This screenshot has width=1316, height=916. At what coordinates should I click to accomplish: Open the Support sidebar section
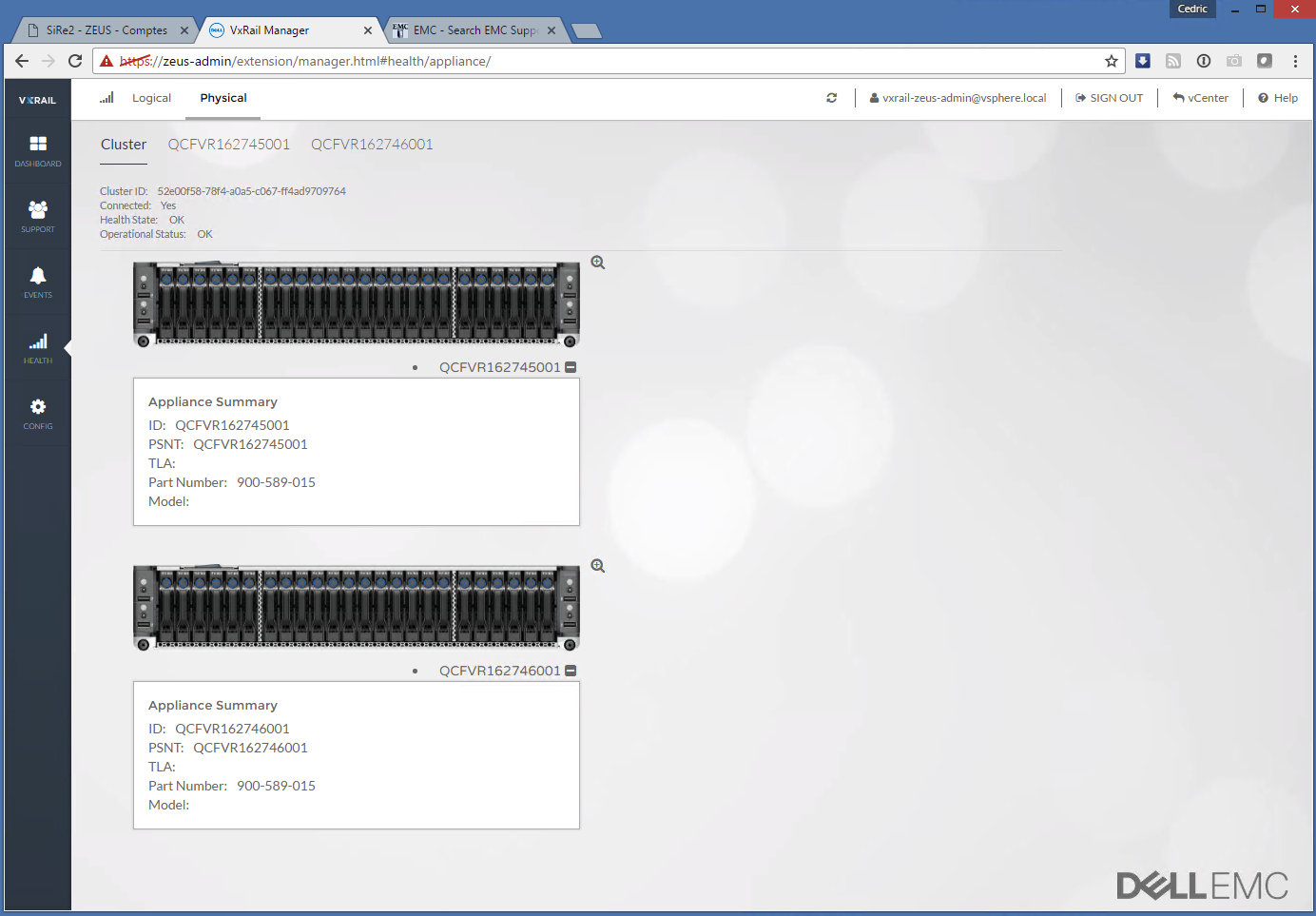[38, 216]
